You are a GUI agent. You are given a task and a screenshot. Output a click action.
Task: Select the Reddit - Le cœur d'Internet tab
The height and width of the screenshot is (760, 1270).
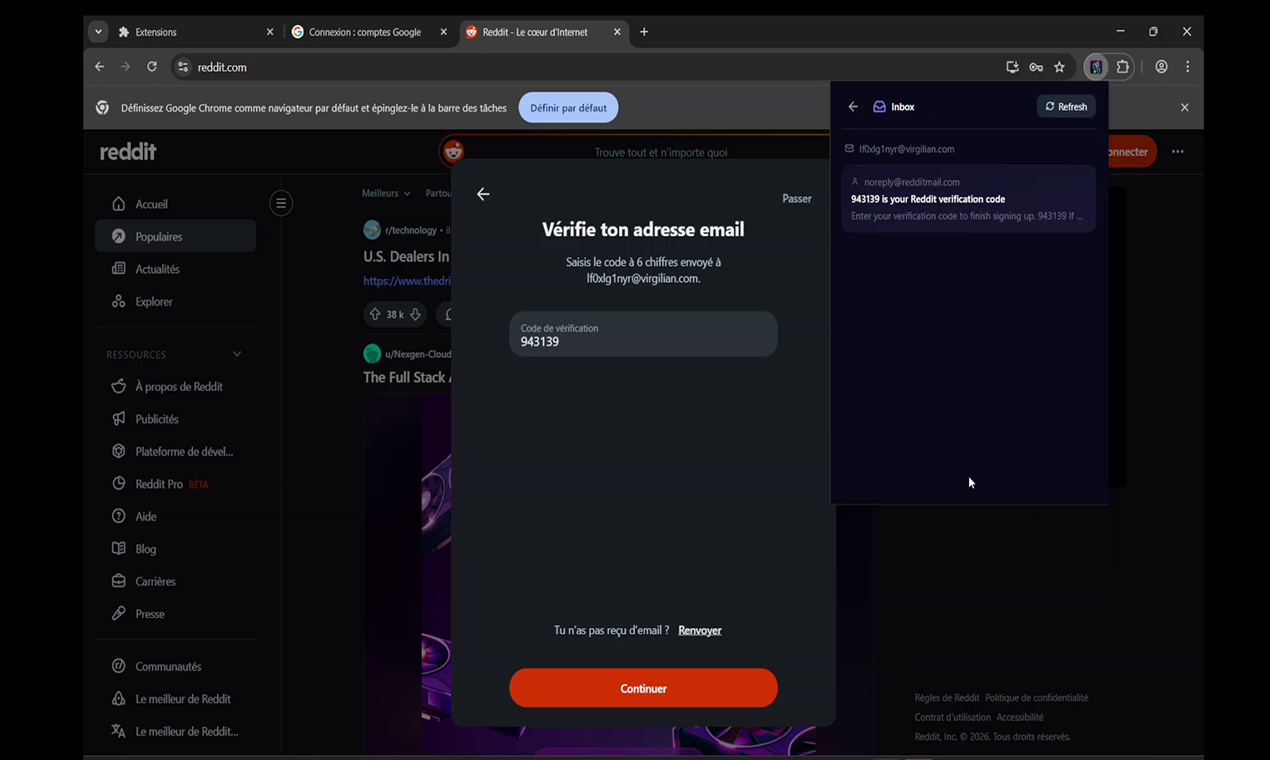[543, 32]
